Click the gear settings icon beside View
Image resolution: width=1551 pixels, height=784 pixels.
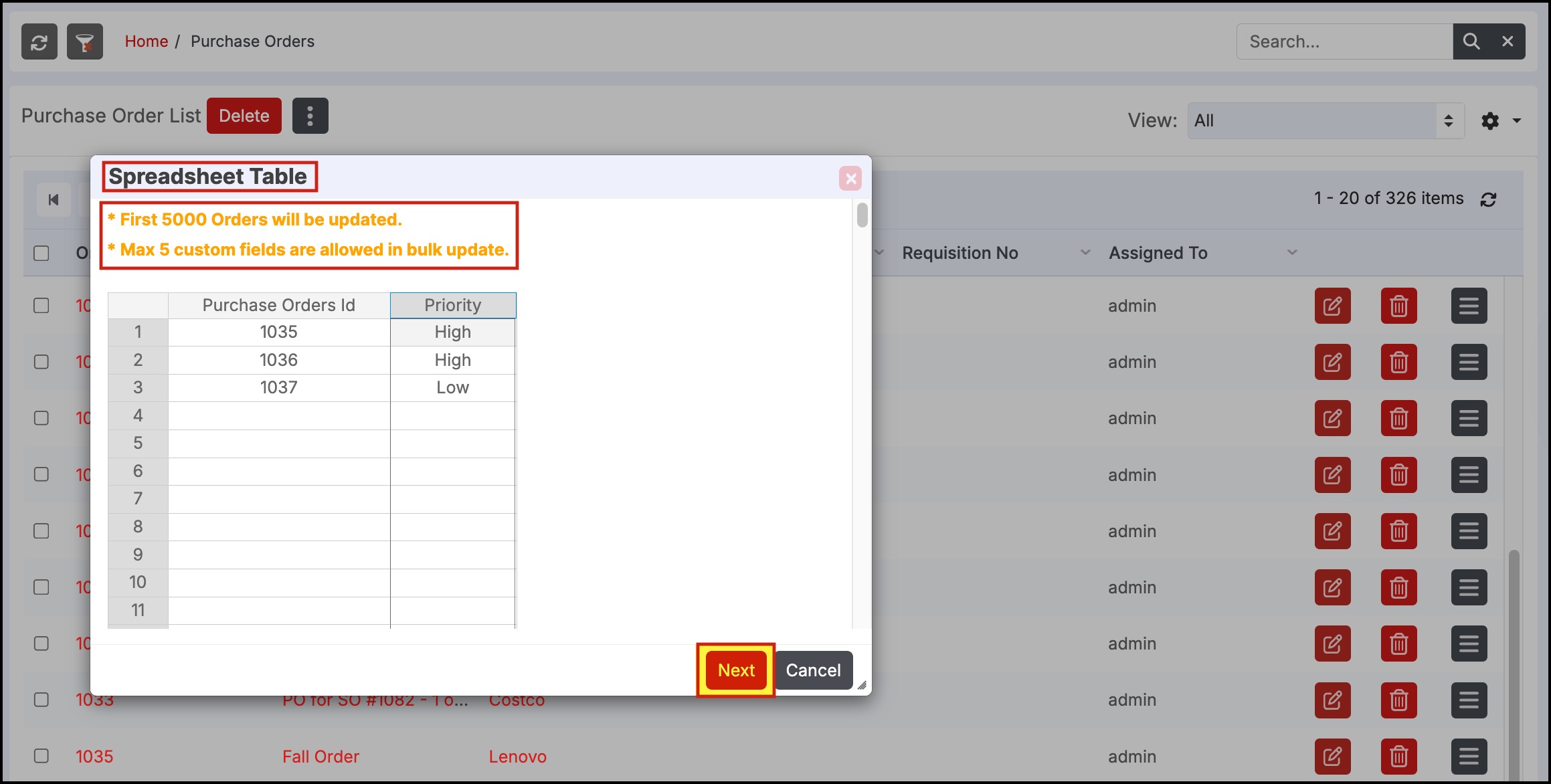1490,121
